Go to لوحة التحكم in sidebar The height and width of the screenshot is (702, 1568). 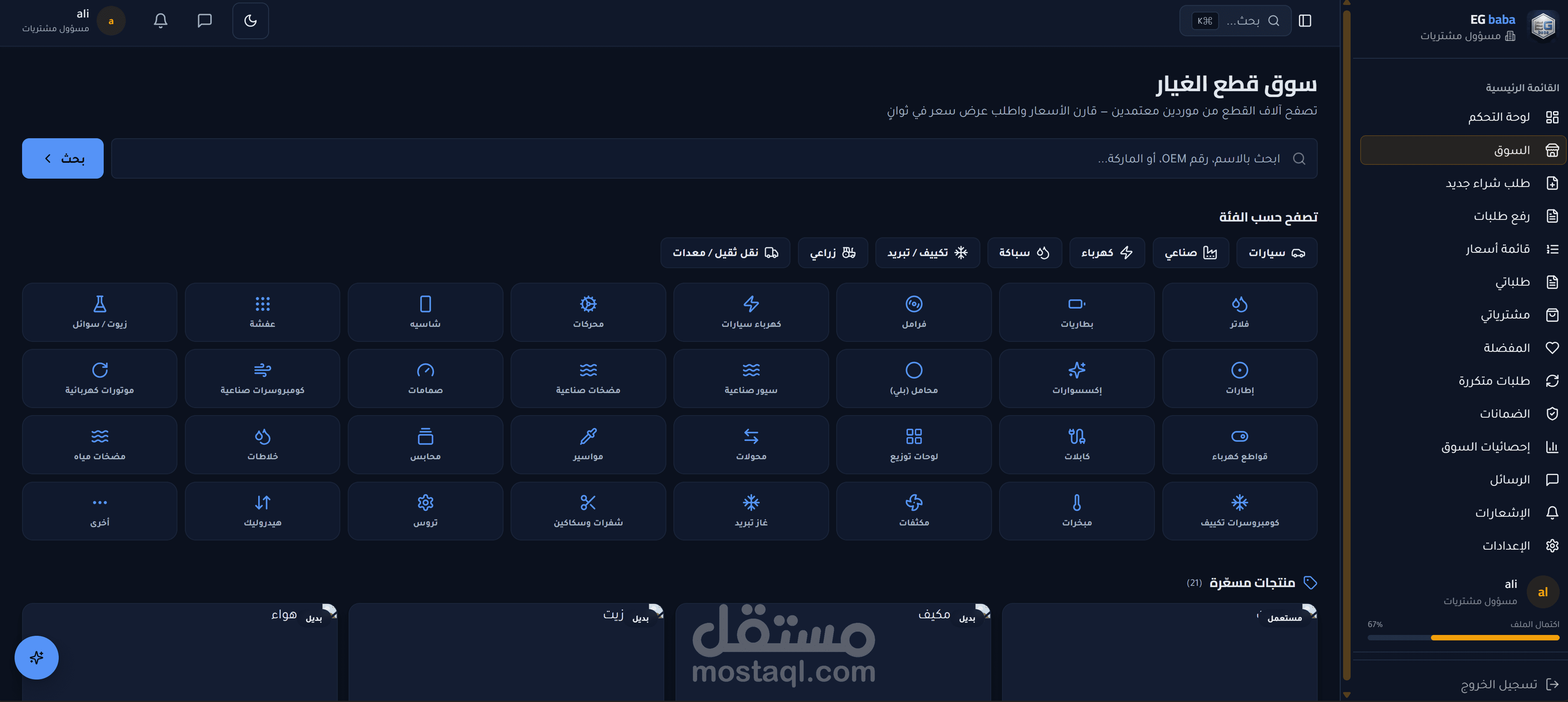point(1498,117)
